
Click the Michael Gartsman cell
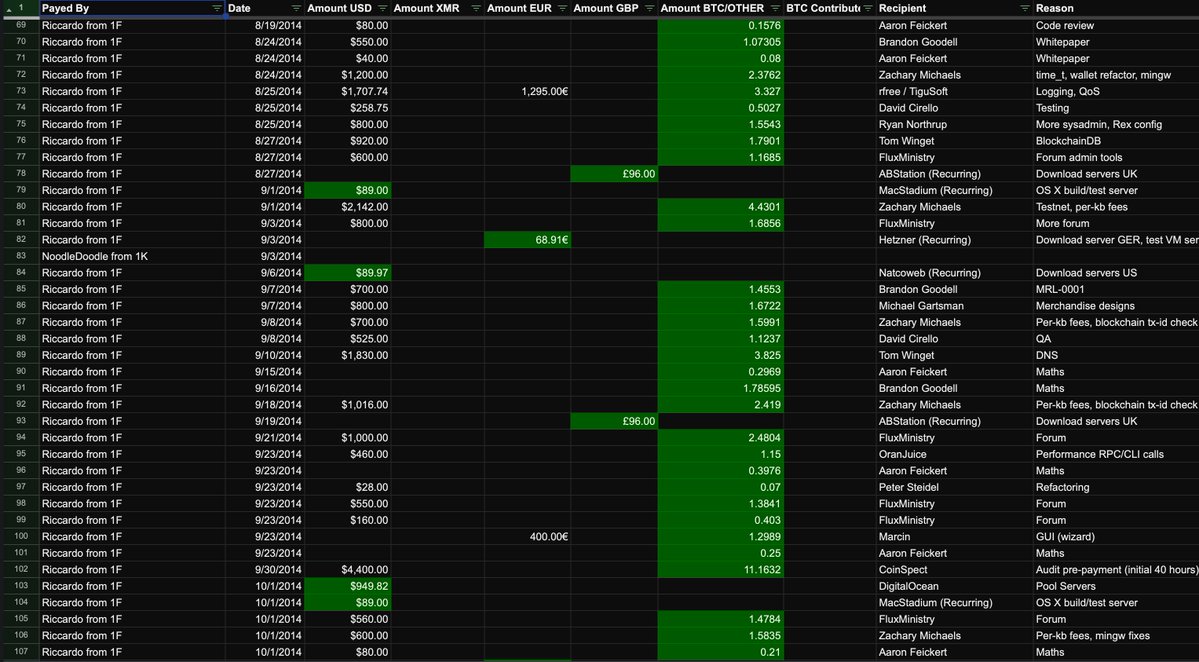click(954, 306)
